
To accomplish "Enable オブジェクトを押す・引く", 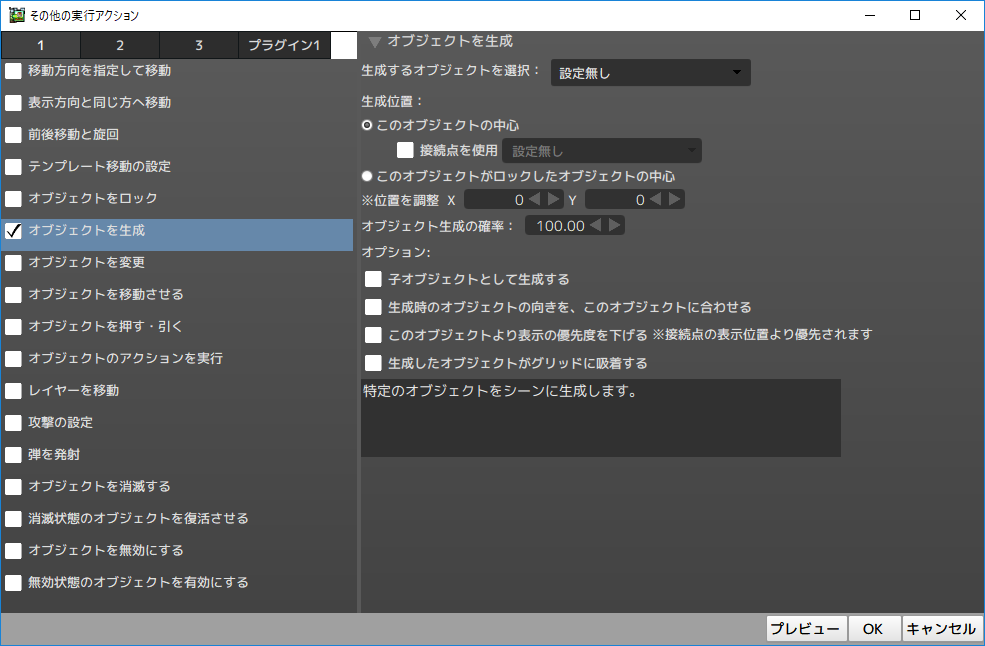I will coord(13,327).
